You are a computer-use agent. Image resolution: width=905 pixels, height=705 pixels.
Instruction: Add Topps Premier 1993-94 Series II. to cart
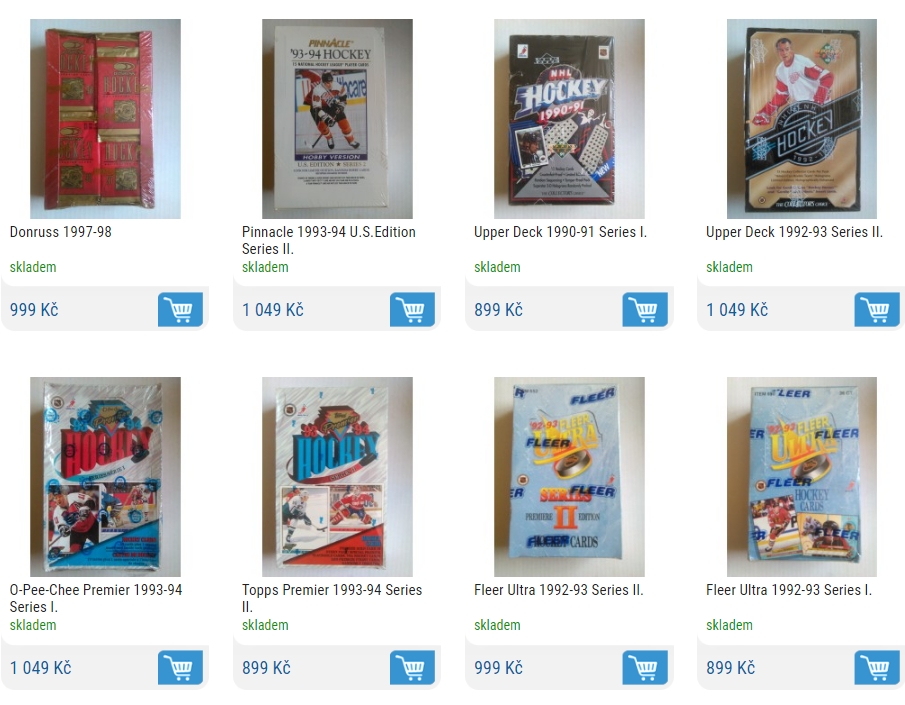pos(412,667)
